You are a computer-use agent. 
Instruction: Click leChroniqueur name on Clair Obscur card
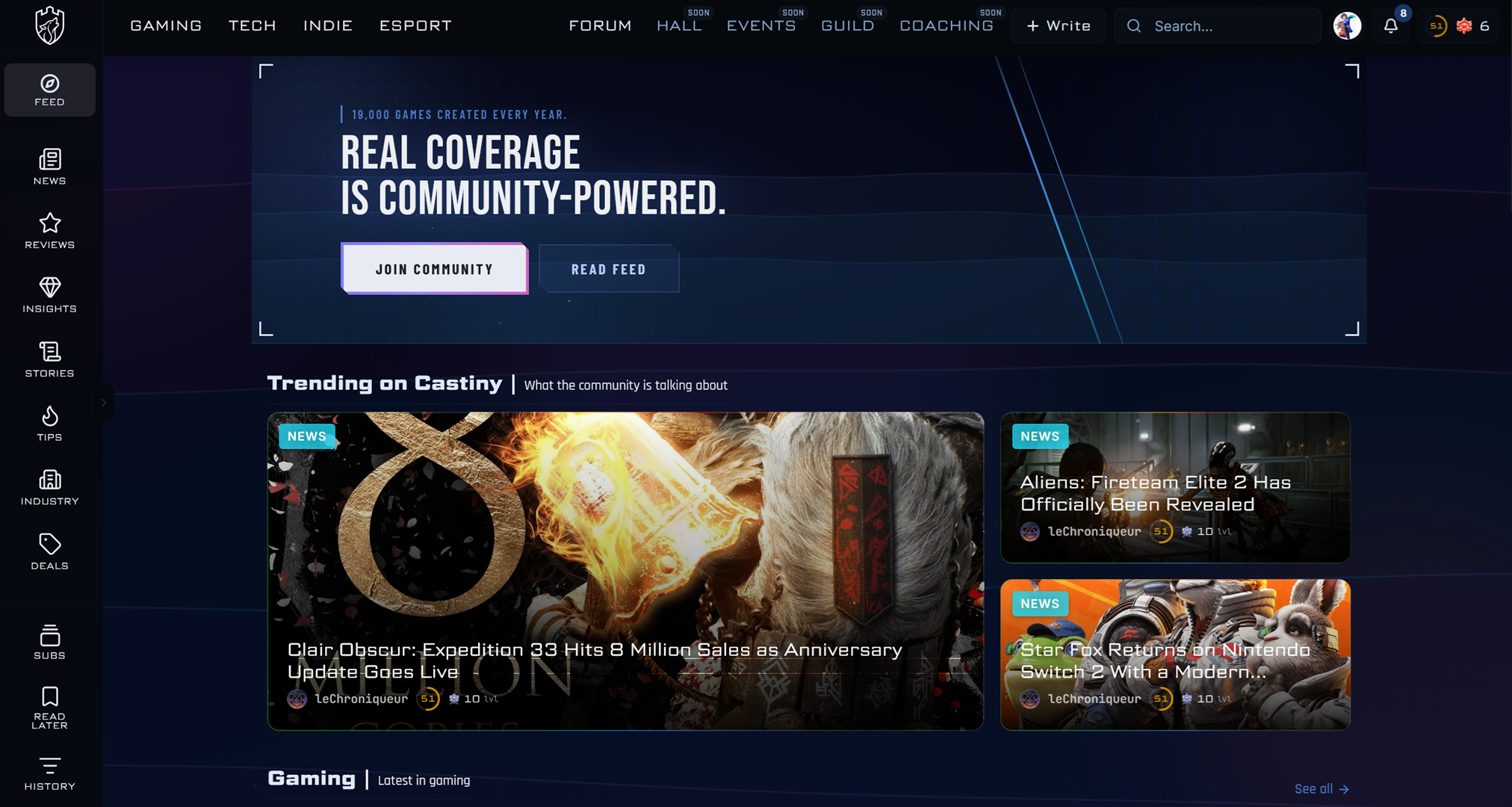point(362,699)
